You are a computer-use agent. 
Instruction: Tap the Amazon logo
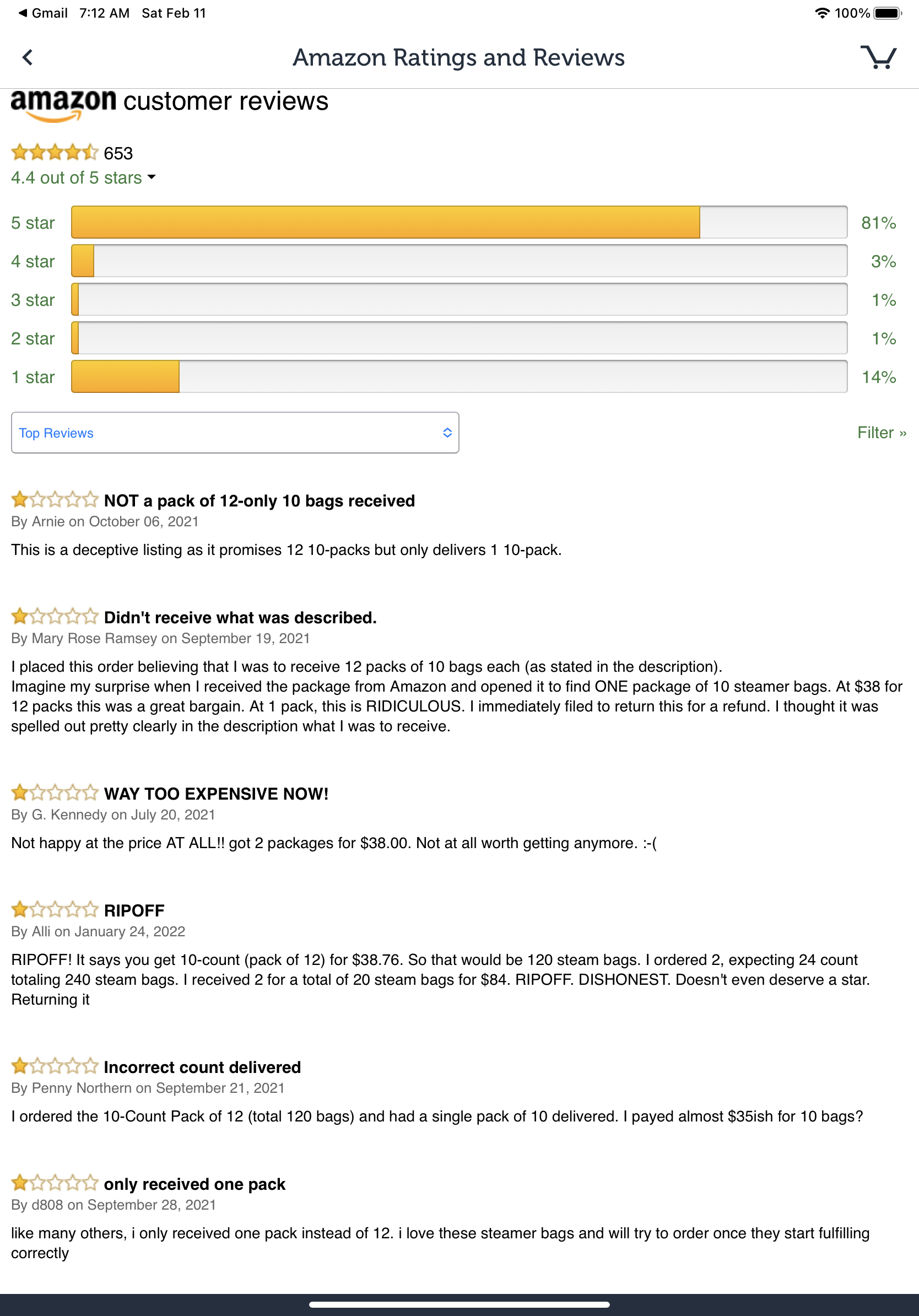(63, 105)
